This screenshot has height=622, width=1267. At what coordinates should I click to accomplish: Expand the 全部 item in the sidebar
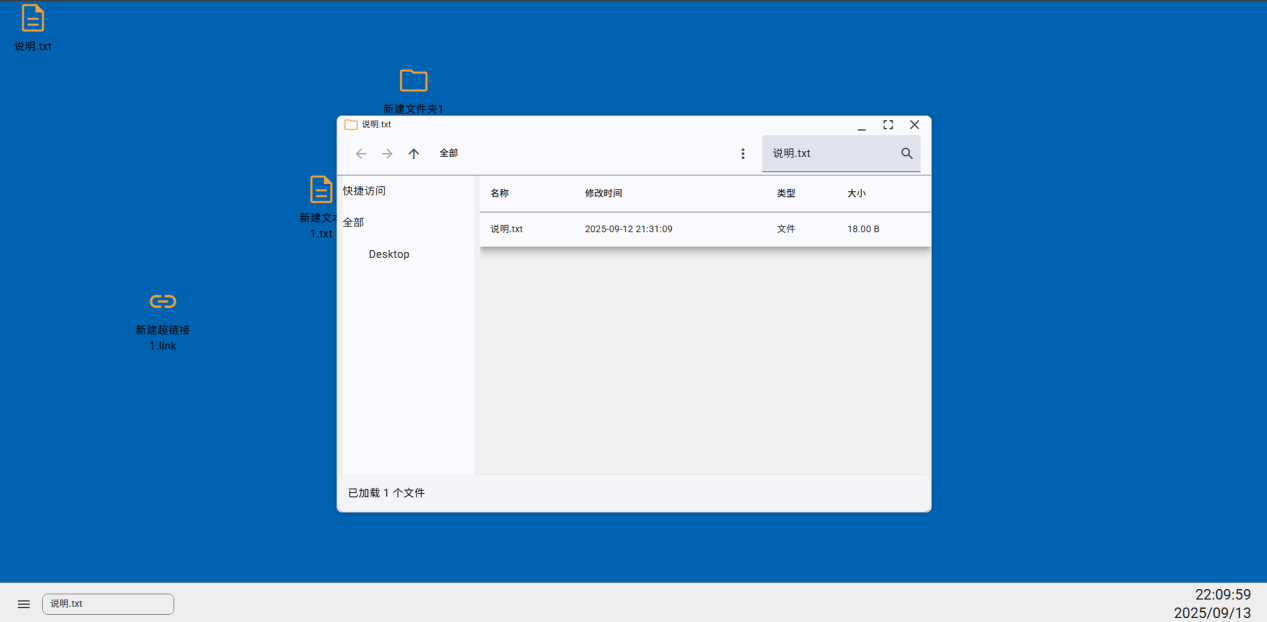pos(353,222)
